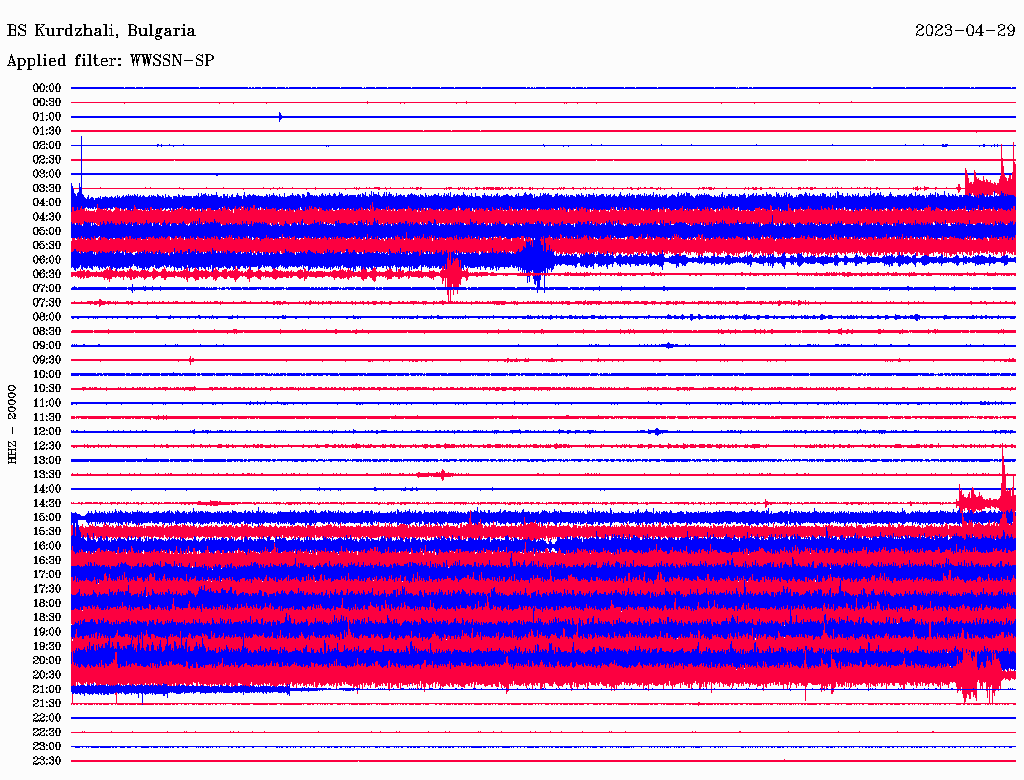Select the 23:30 time label

(47, 761)
